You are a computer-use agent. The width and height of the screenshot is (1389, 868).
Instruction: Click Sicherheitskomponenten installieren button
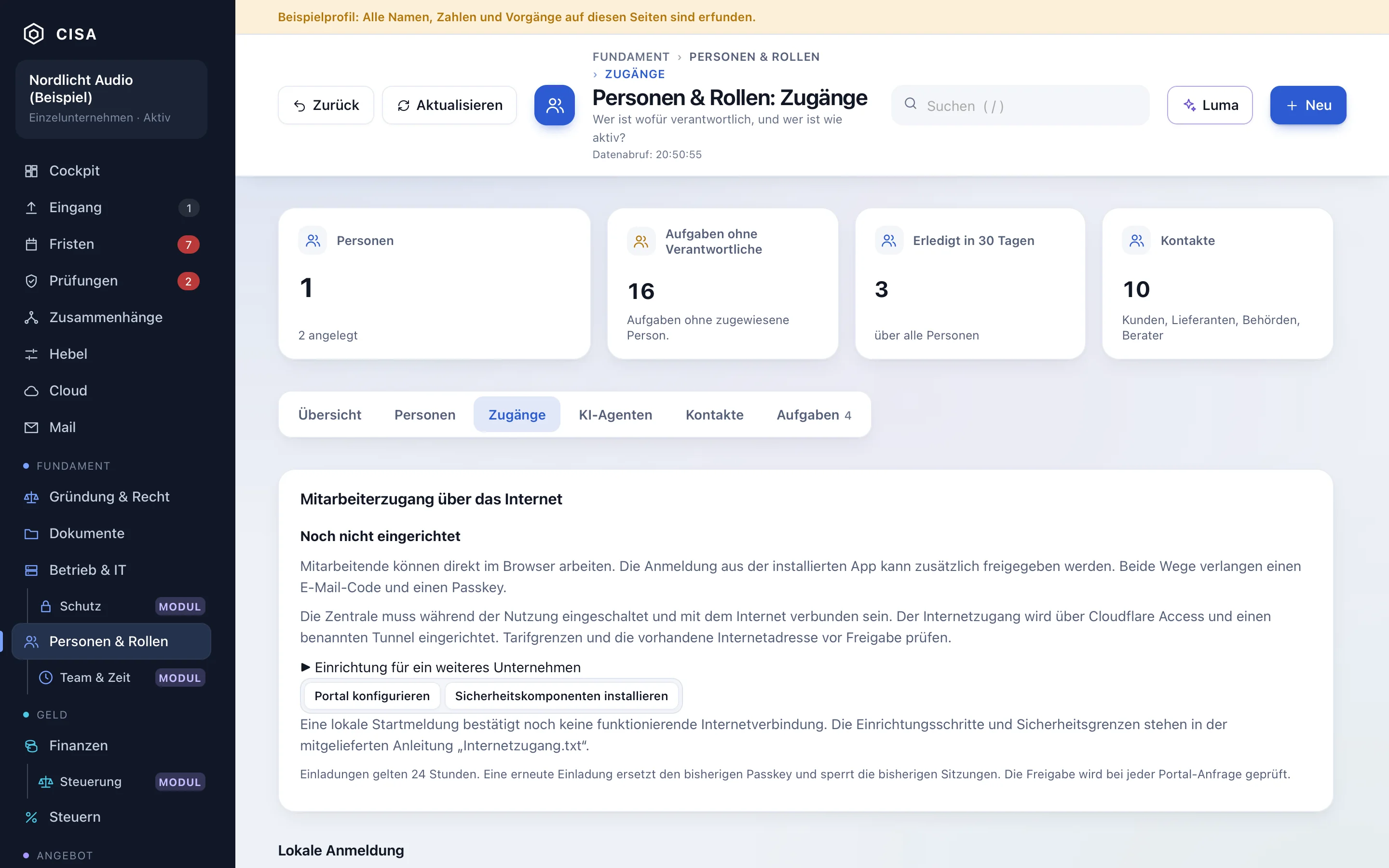561,696
